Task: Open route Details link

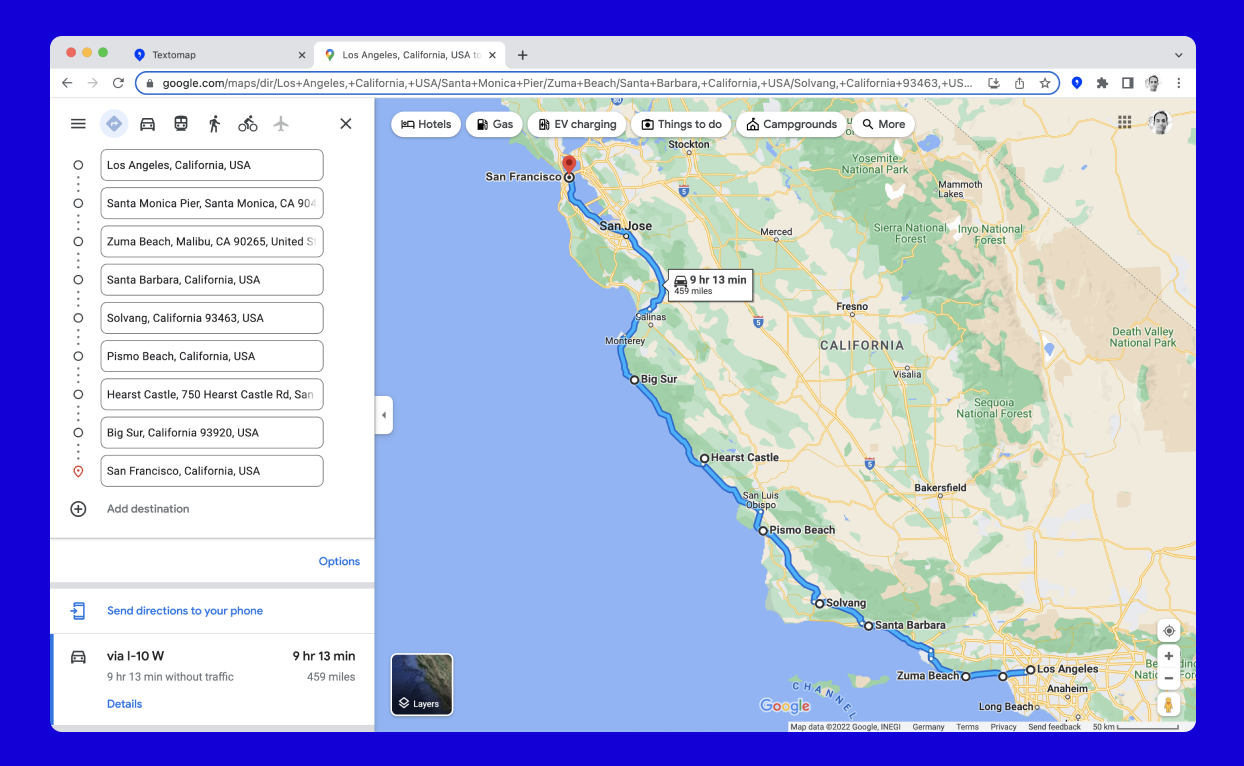Action: pos(125,704)
